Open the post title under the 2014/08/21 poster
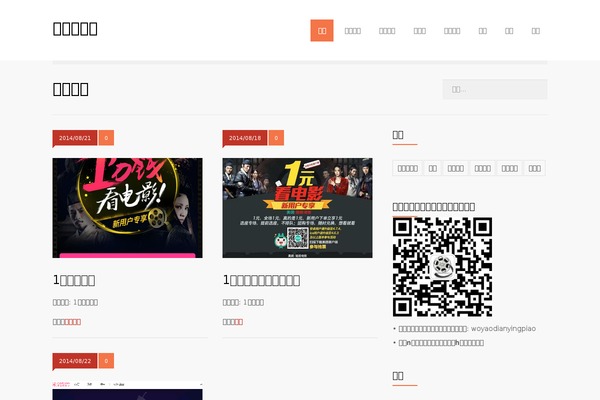 [74, 280]
